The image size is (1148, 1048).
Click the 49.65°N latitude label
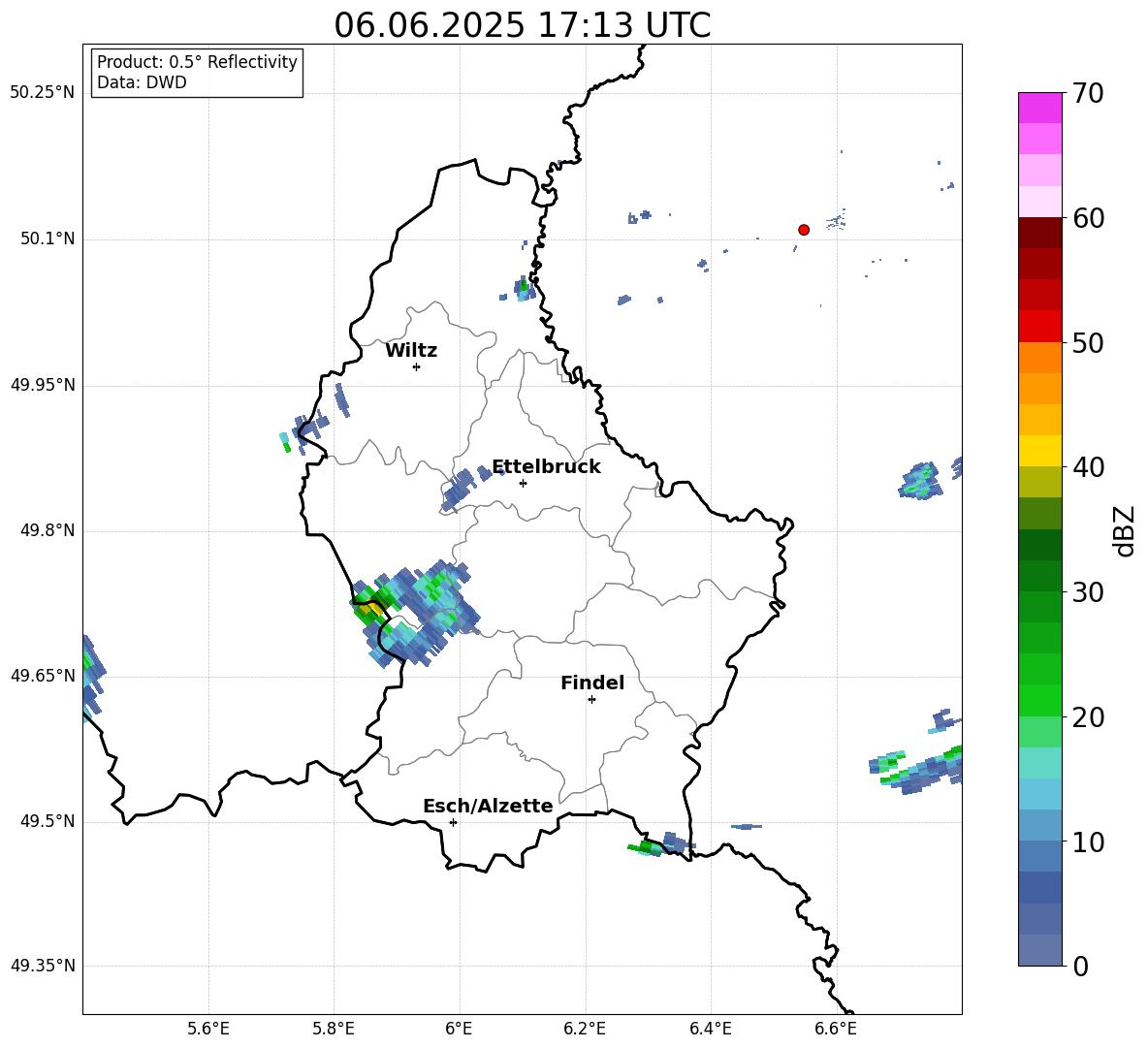pos(43,676)
